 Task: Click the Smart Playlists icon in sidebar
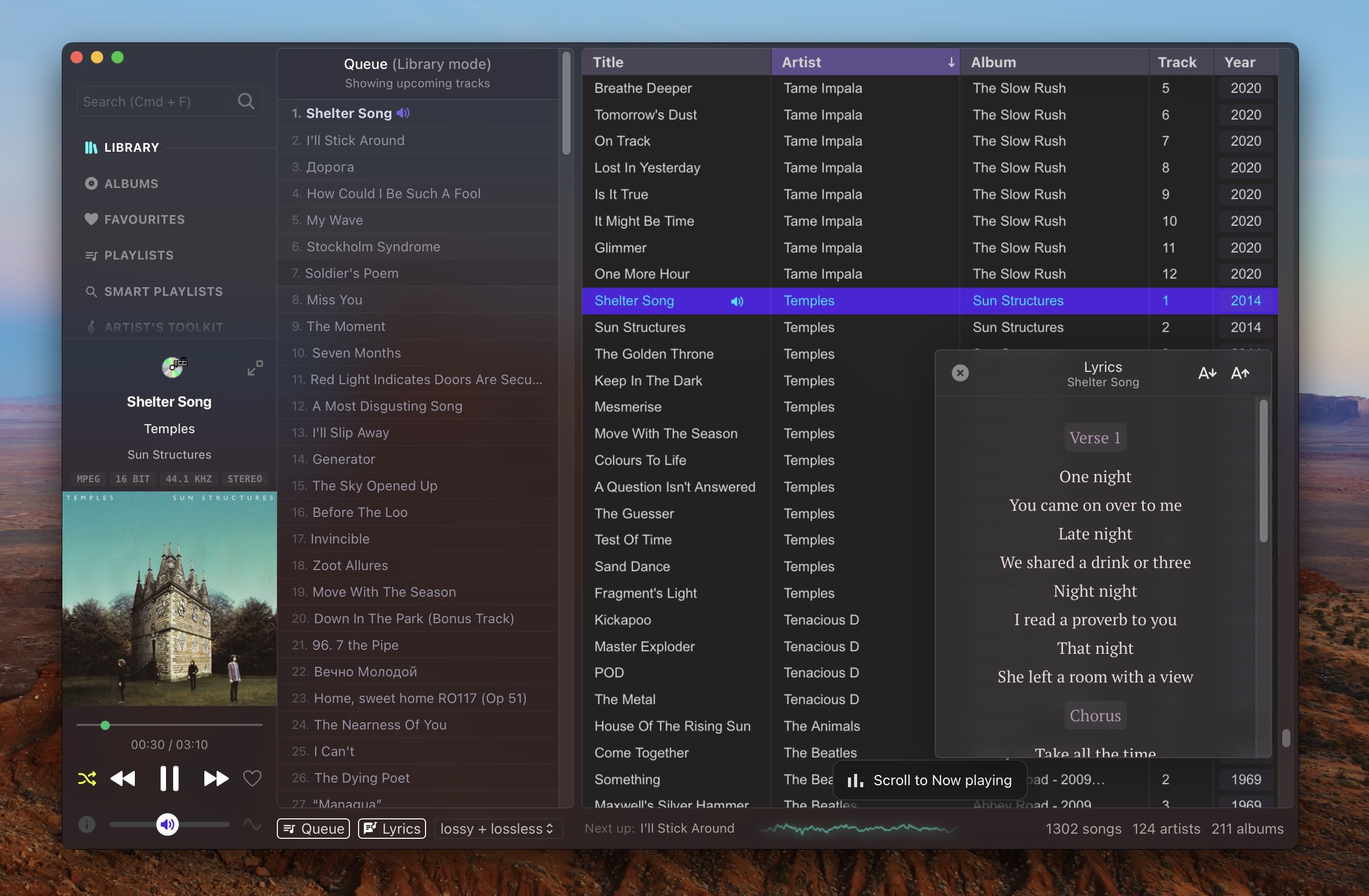pos(91,290)
